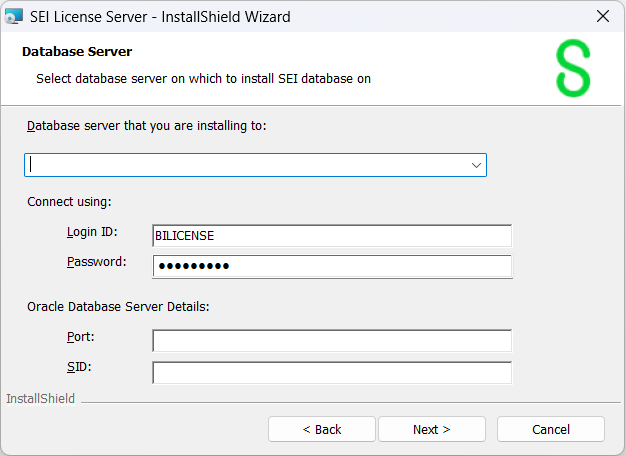The width and height of the screenshot is (626, 456).
Task: Click the InstallShield branding text
Action: pos(40,399)
